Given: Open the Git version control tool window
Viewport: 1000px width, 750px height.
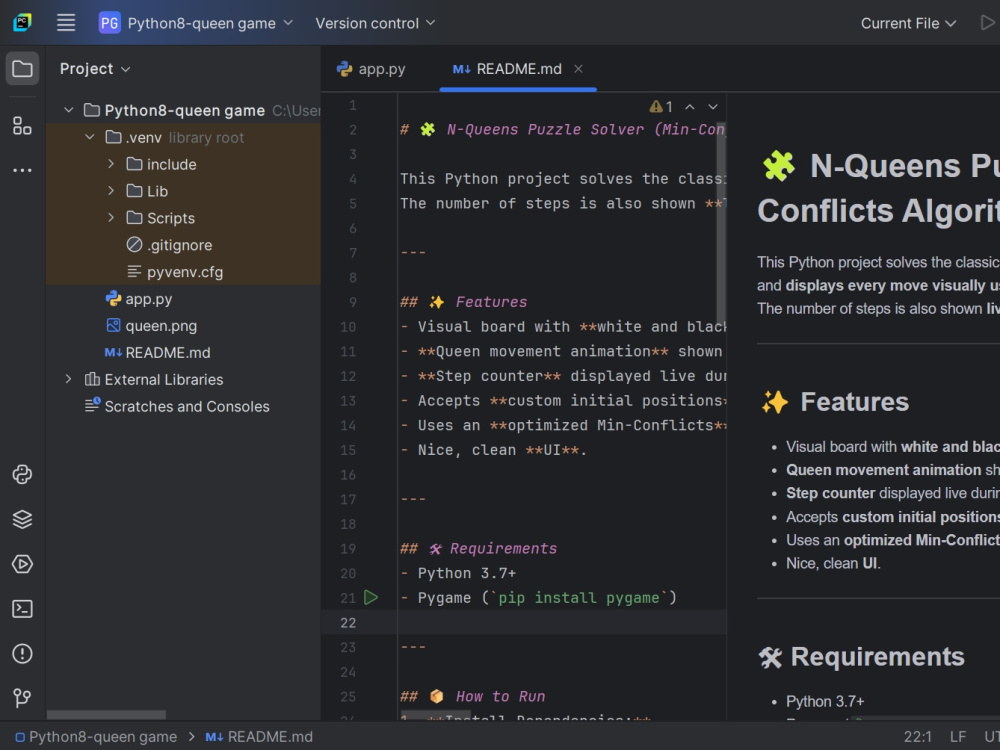Looking at the screenshot, I should point(22,698).
